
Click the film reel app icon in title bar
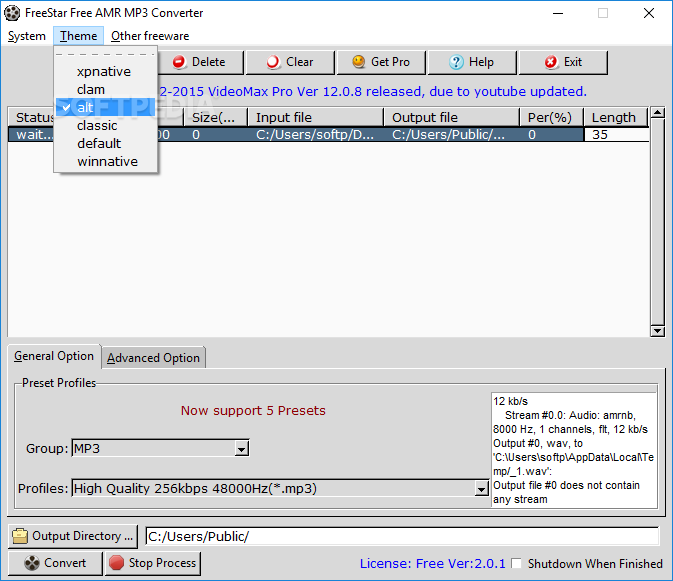click(12, 13)
